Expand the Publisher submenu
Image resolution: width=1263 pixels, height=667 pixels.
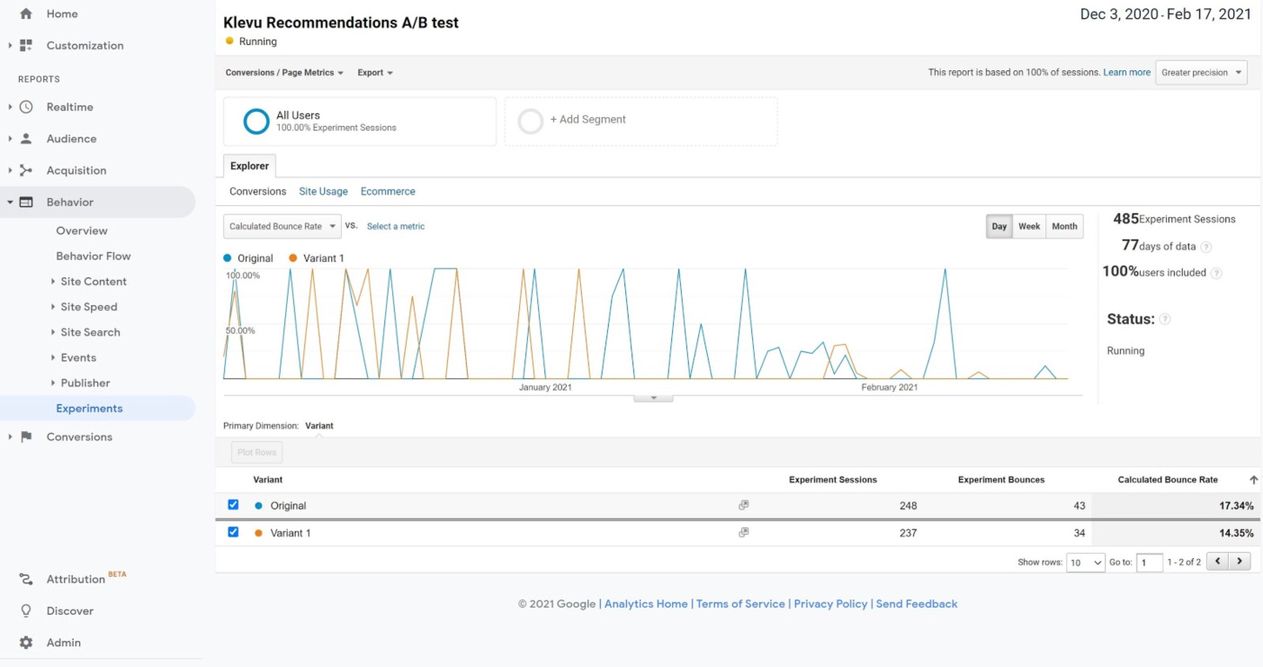point(53,383)
